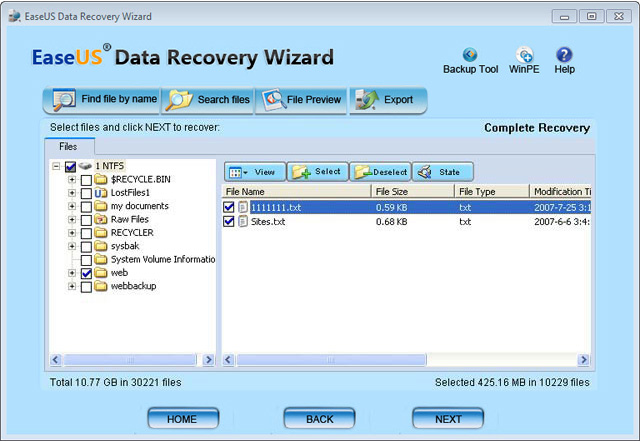Image resolution: width=640 pixels, height=442 pixels.
Task: Click the Select folder button
Action: 318,172
